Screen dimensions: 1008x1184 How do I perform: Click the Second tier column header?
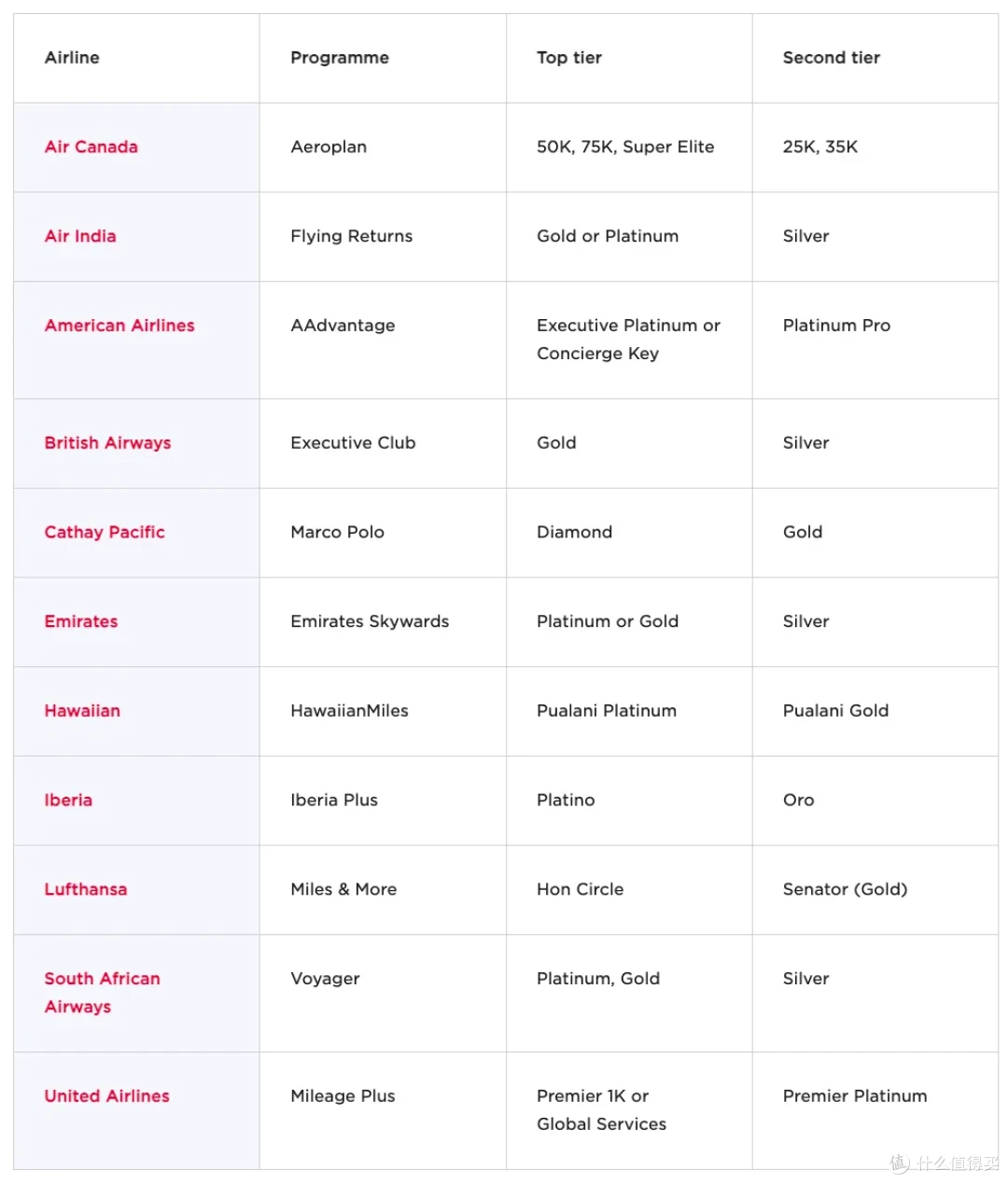click(x=831, y=58)
